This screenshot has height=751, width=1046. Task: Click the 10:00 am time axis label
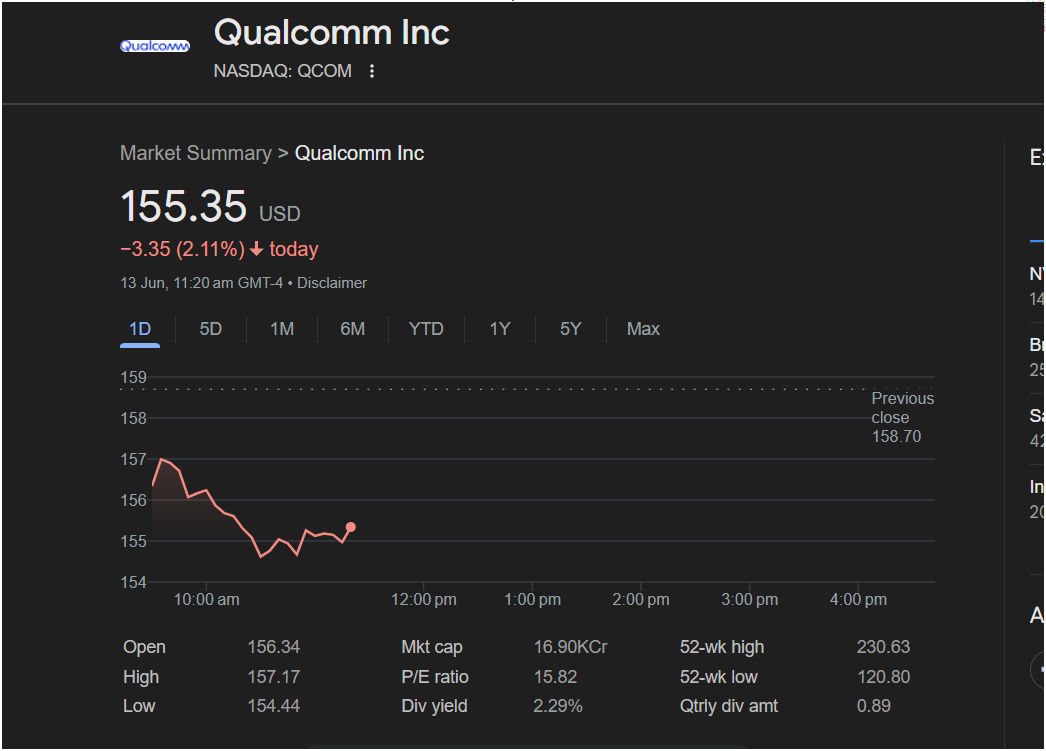tap(206, 600)
